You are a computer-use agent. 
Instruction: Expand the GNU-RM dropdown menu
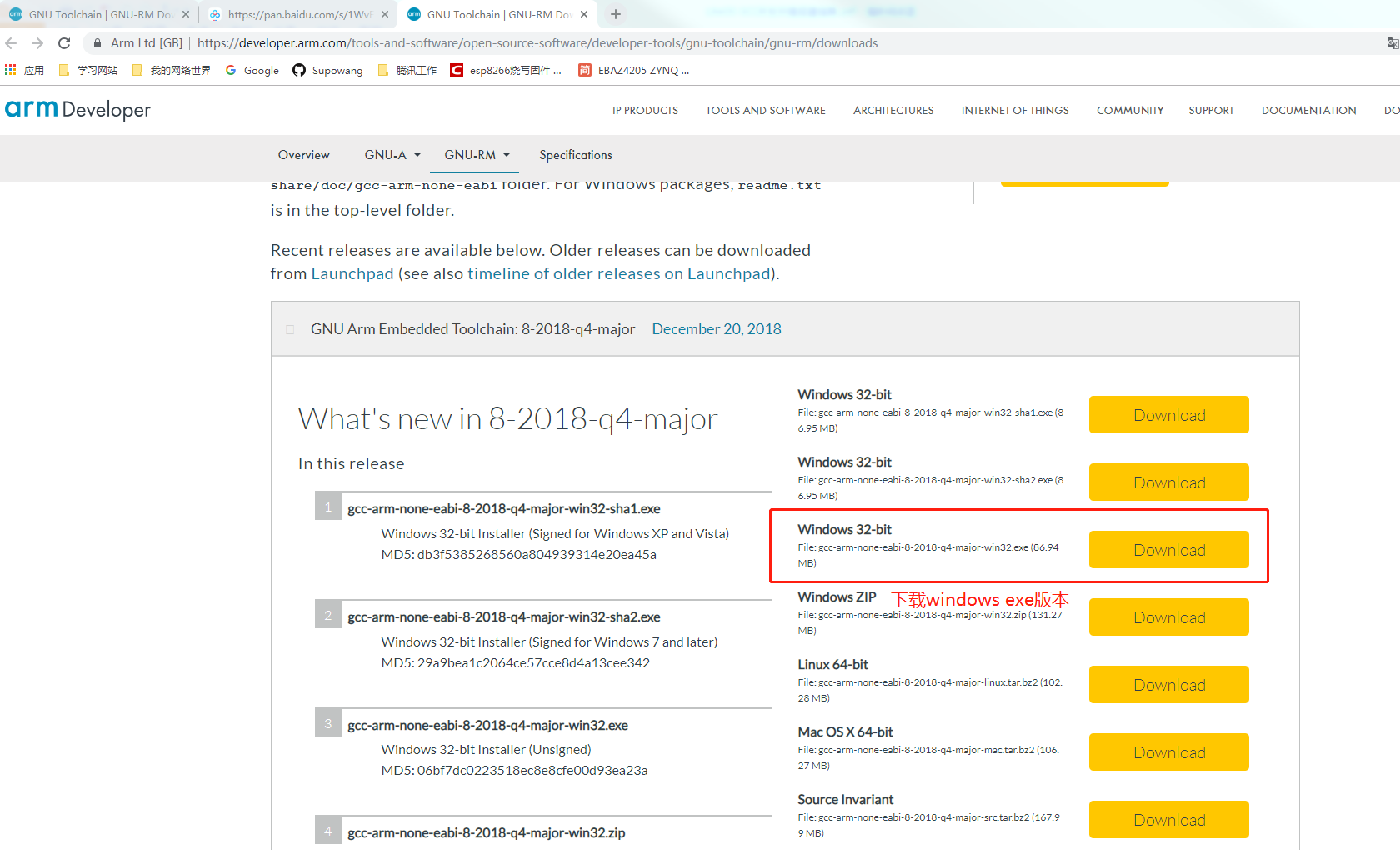click(x=477, y=155)
